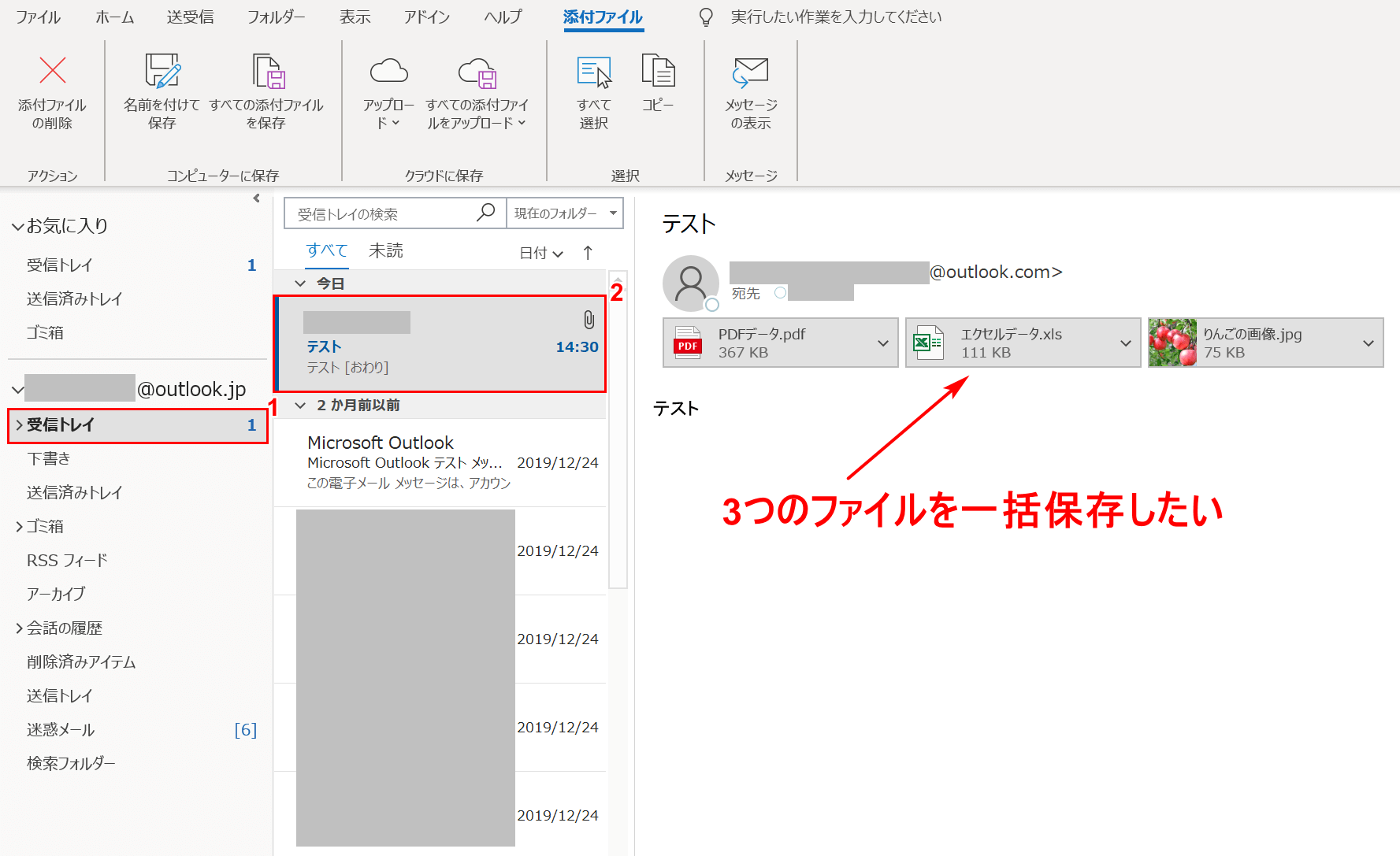The image size is (1400, 856).
Task: Click the Select All attachments icon
Action: (593, 72)
